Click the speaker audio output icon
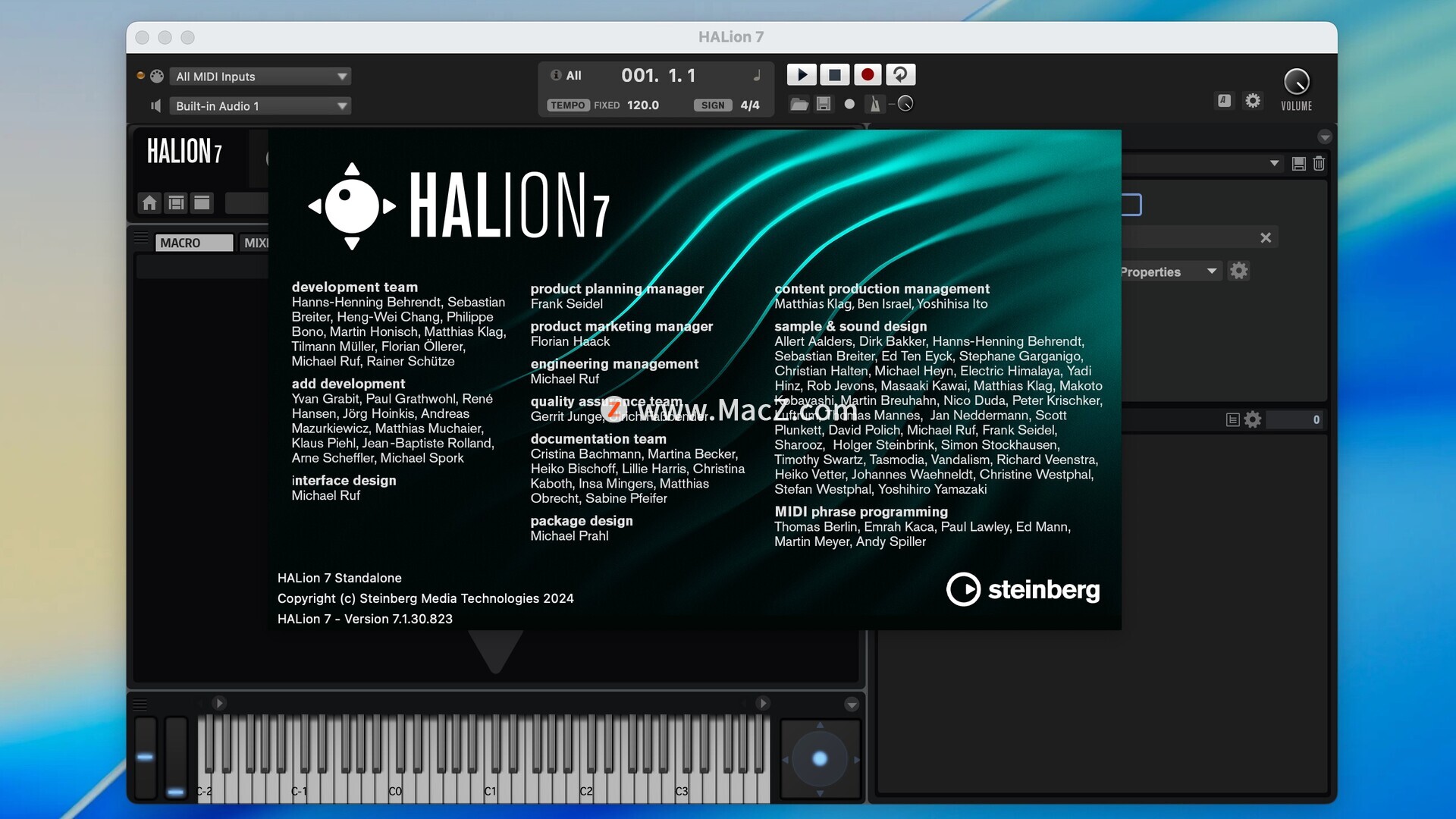The image size is (1456, 819). [156, 106]
